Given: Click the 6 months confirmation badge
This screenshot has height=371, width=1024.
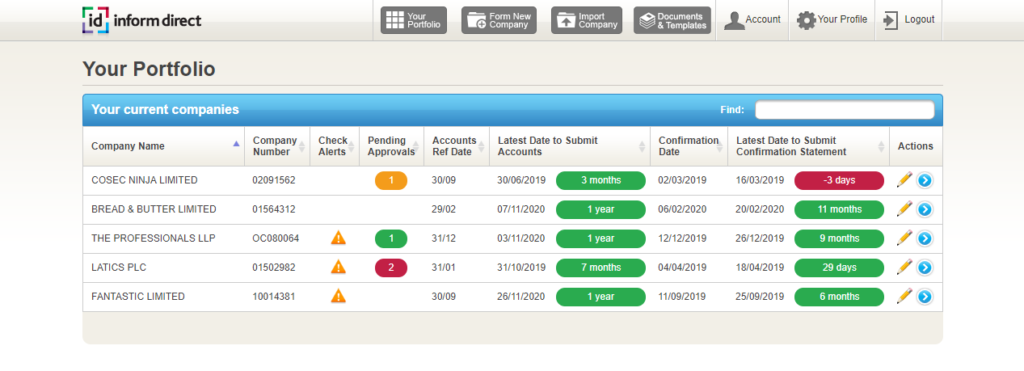Looking at the screenshot, I should [x=839, y=297].
